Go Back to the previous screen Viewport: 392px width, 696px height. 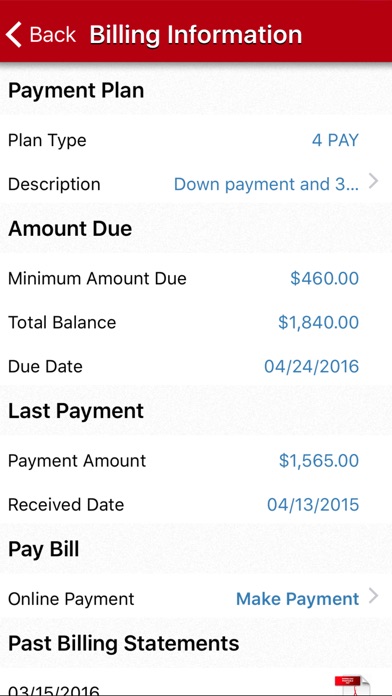click(x=41, y=35)
